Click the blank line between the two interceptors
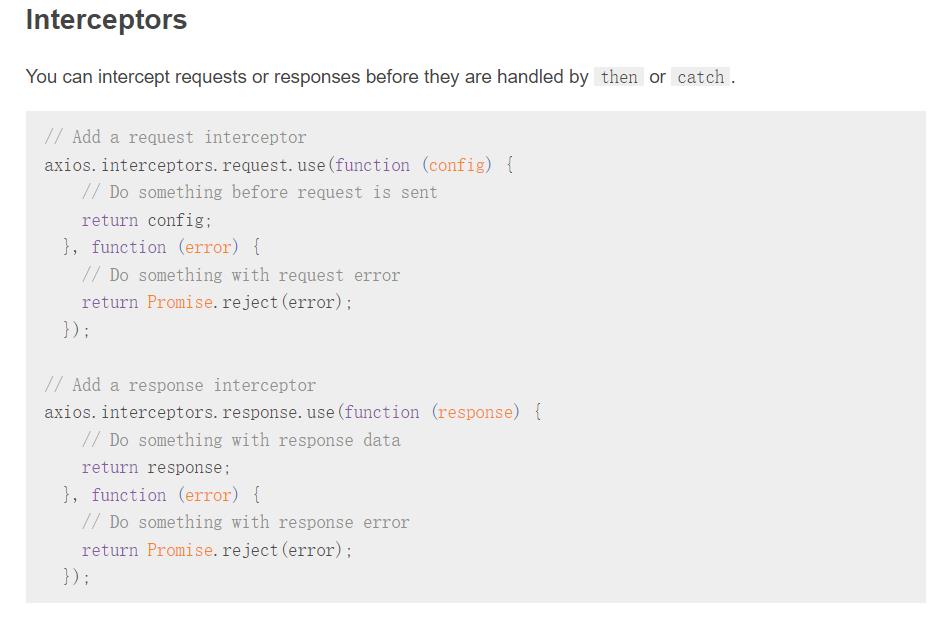Screen dimensions: 943x619 click(300, 357)
